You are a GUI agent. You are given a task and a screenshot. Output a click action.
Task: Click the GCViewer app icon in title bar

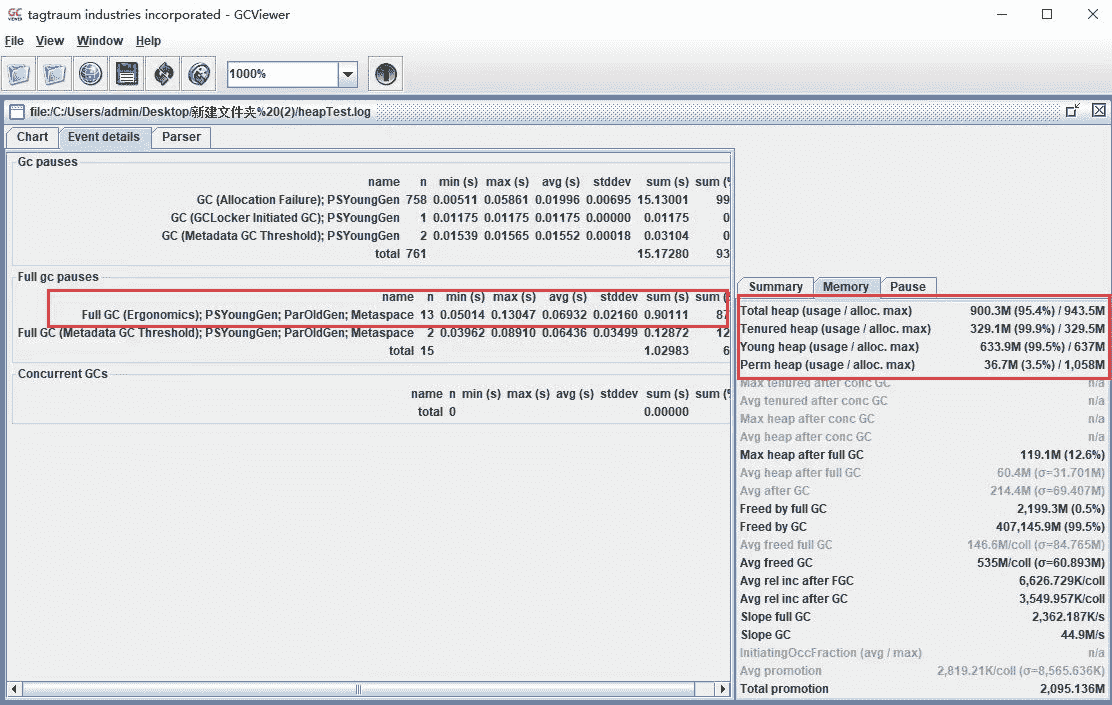(x=15, y=14)
